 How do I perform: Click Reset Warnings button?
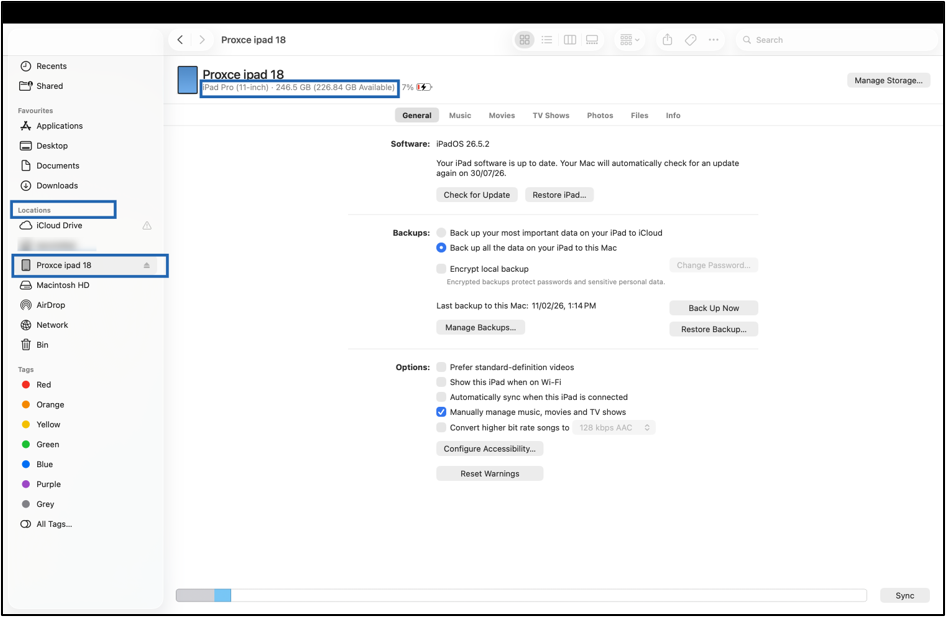(489, 474)
